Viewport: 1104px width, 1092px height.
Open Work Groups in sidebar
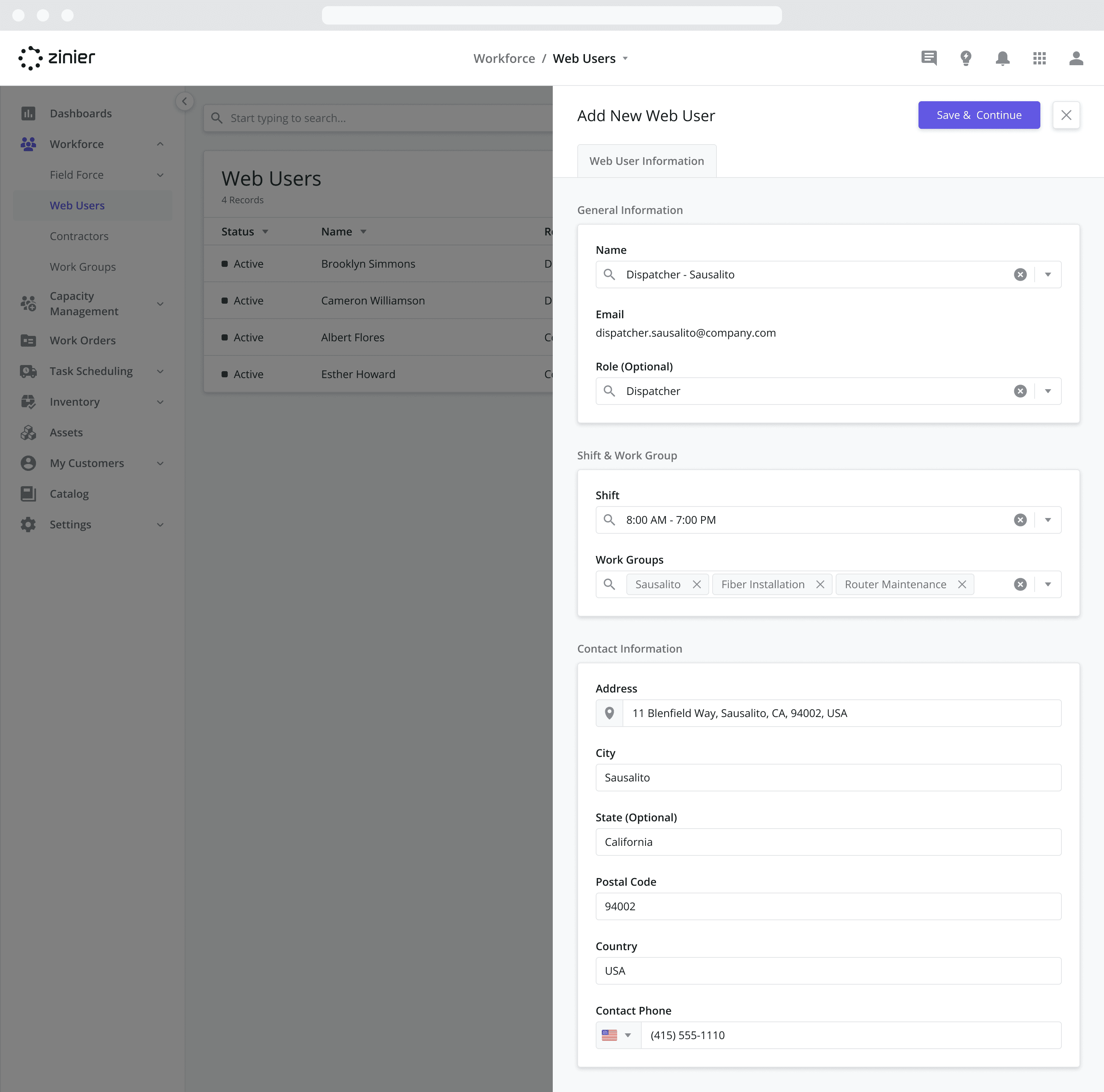coord(82,267)
